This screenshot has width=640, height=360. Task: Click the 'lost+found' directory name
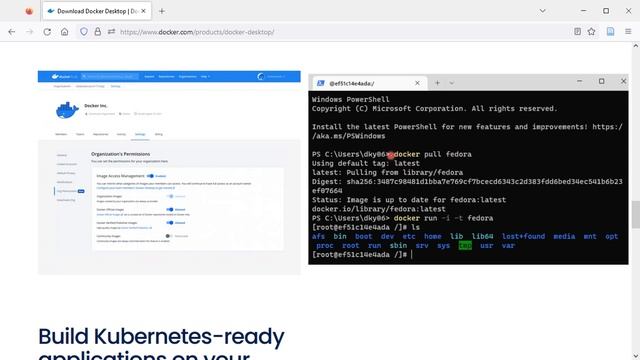[523, 236]
